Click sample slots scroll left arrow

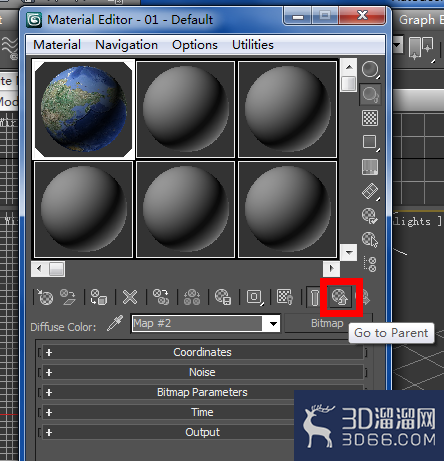coord(39,269)
